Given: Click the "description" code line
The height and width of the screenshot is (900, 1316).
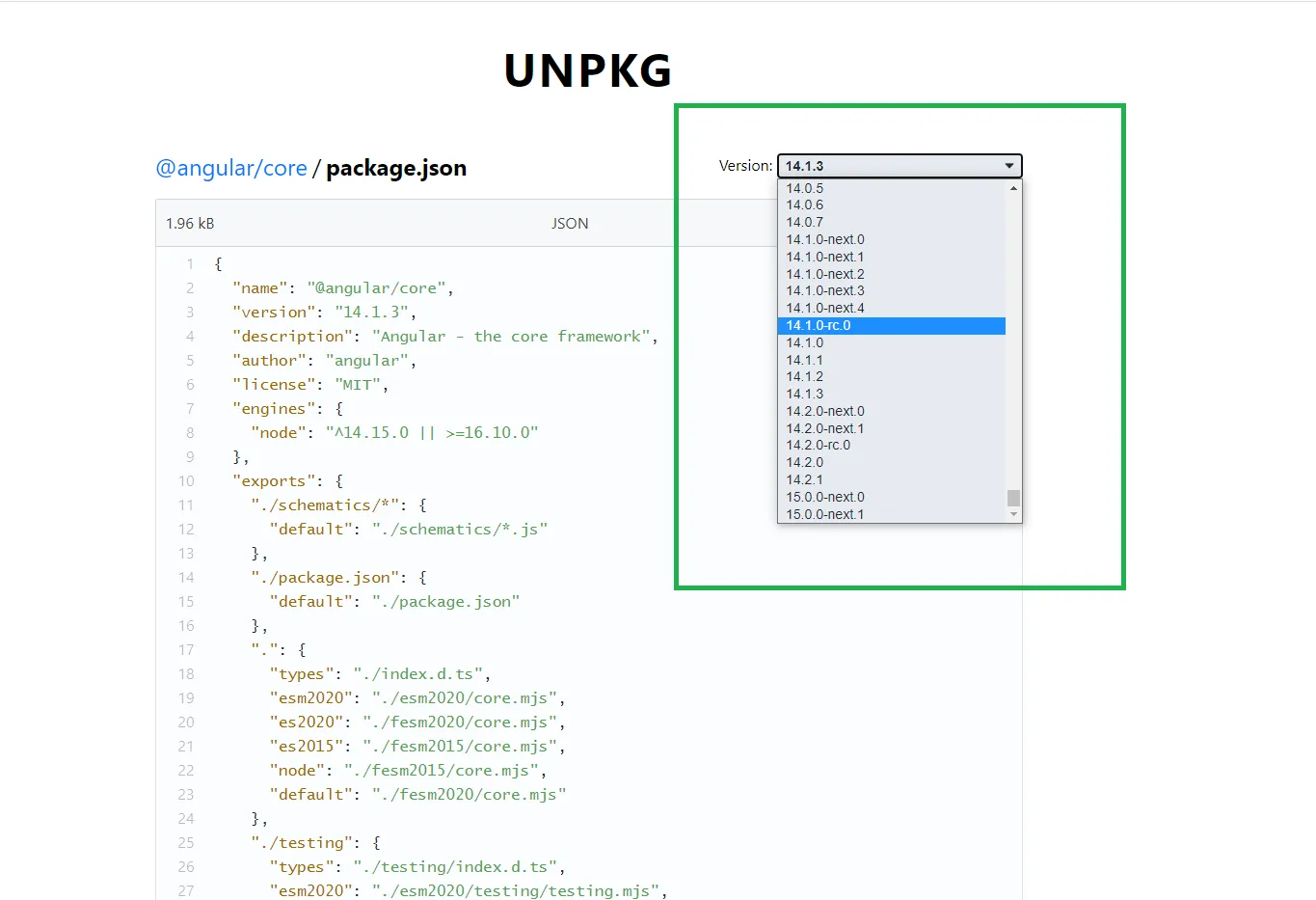Looking at the screenshot, I should (445, 337).
